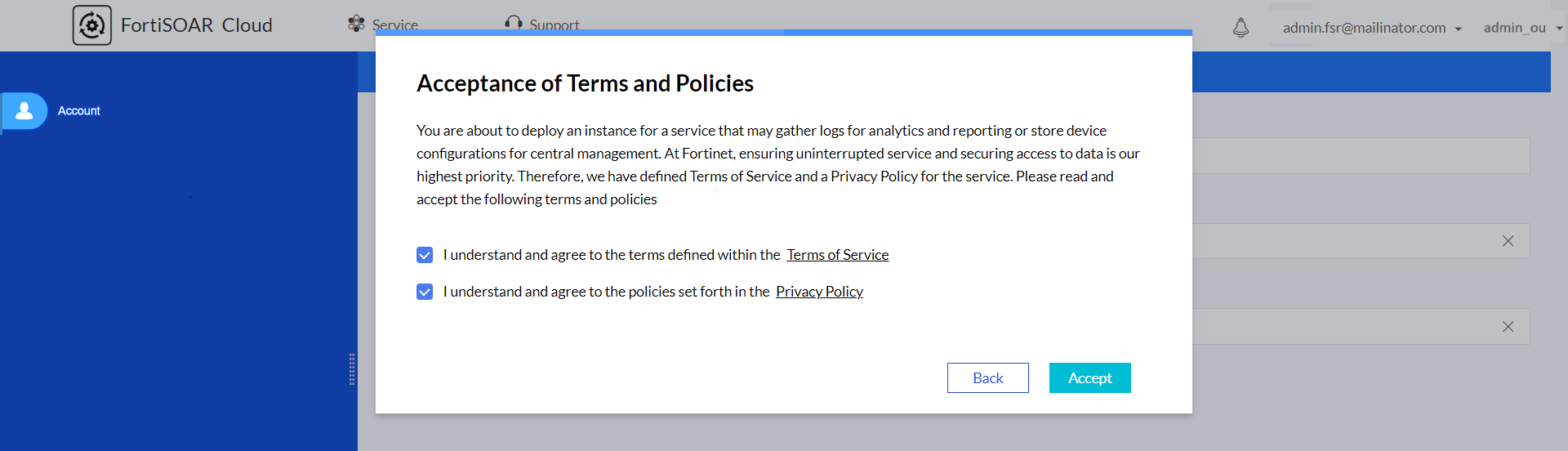Click the sidebar resize grip handle
The image size is (1568, 451).
tap(352, 369)
